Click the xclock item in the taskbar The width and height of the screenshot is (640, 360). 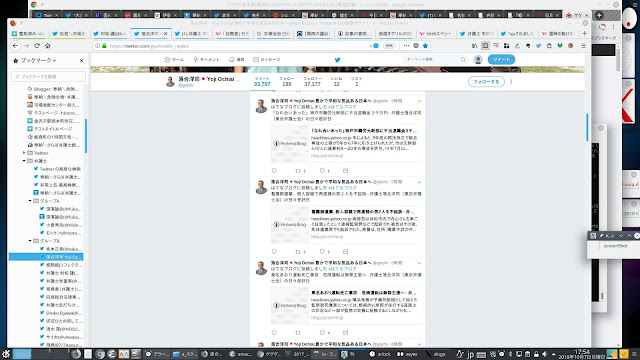380,354
